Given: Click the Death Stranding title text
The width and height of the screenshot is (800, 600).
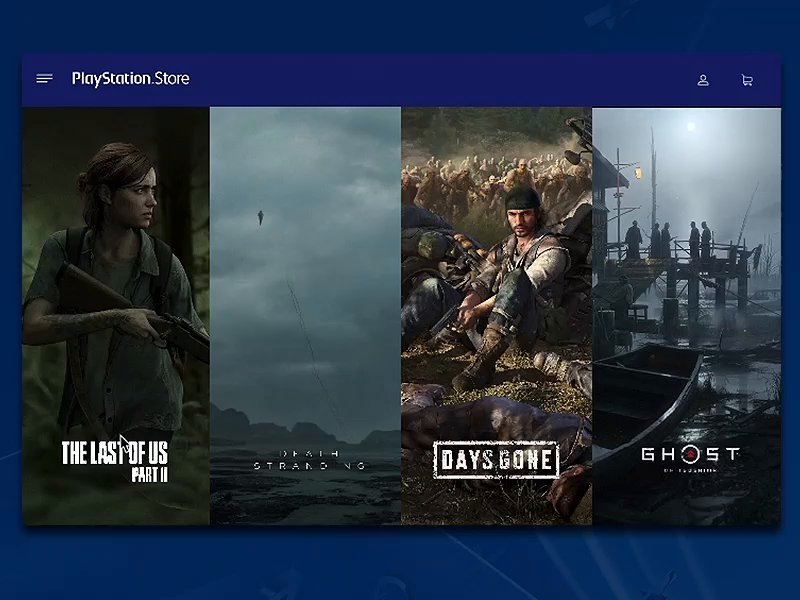Looking at the screenshot, I should (x=310, y=460).
